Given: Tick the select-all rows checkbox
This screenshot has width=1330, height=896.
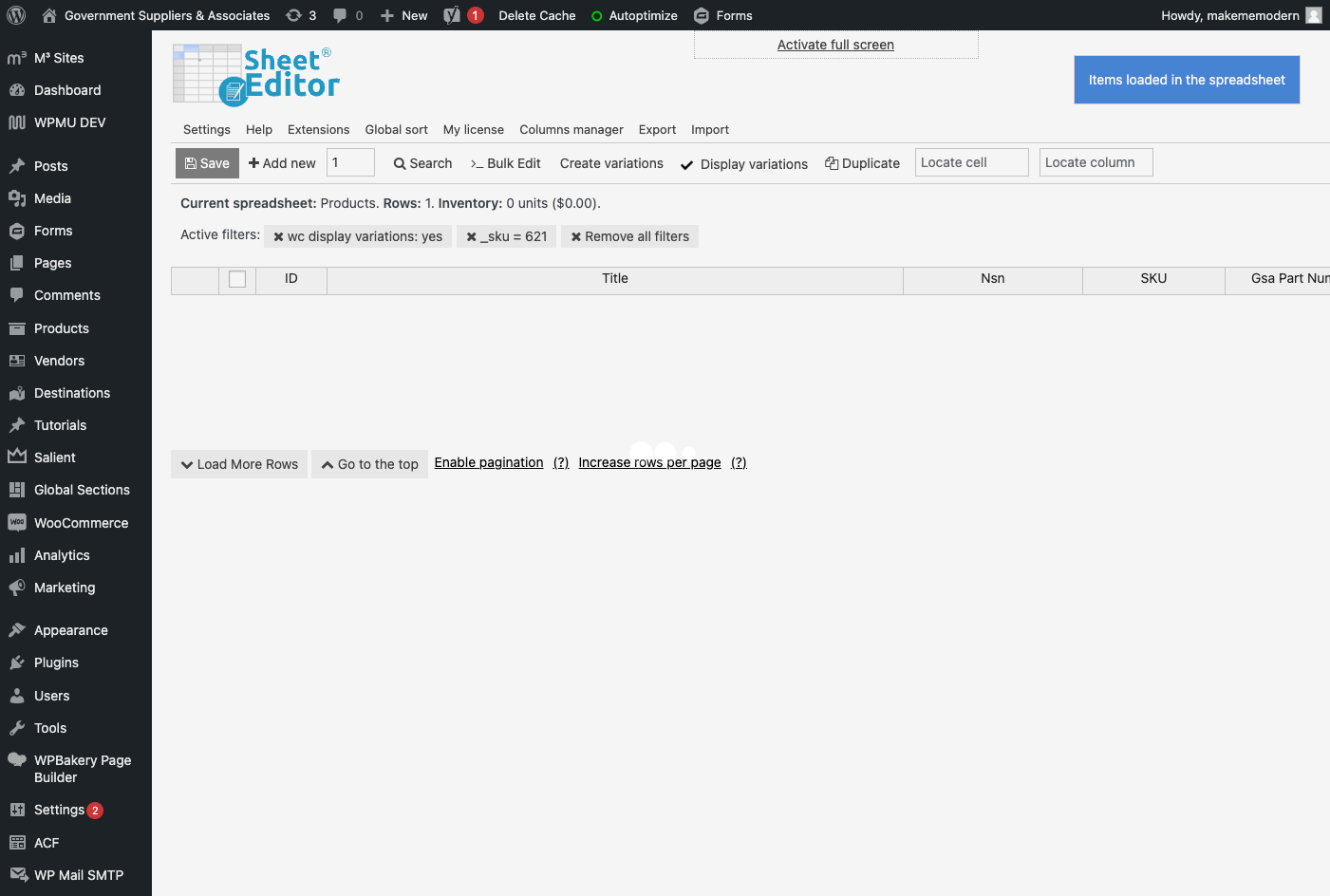Looking at the screenshot, I should click(x=237, y=279).
